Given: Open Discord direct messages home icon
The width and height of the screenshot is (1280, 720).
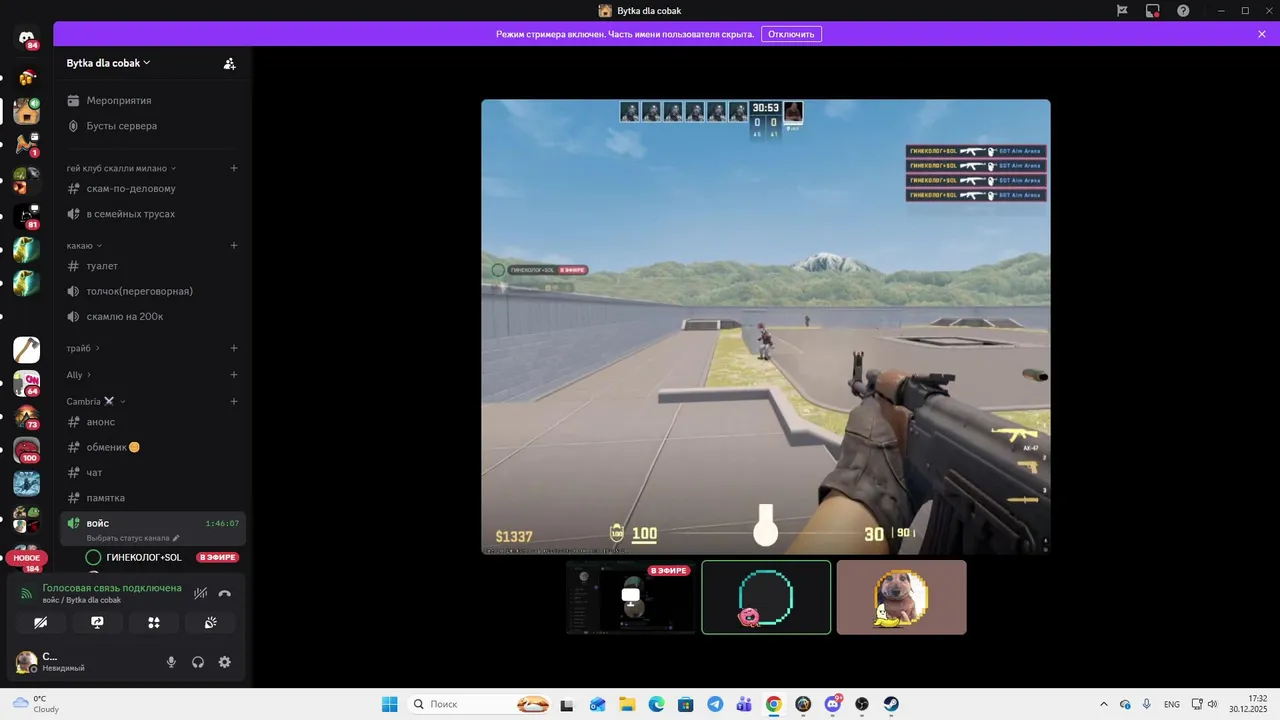Looking at the screenshot, I should [x=27, y=38].
